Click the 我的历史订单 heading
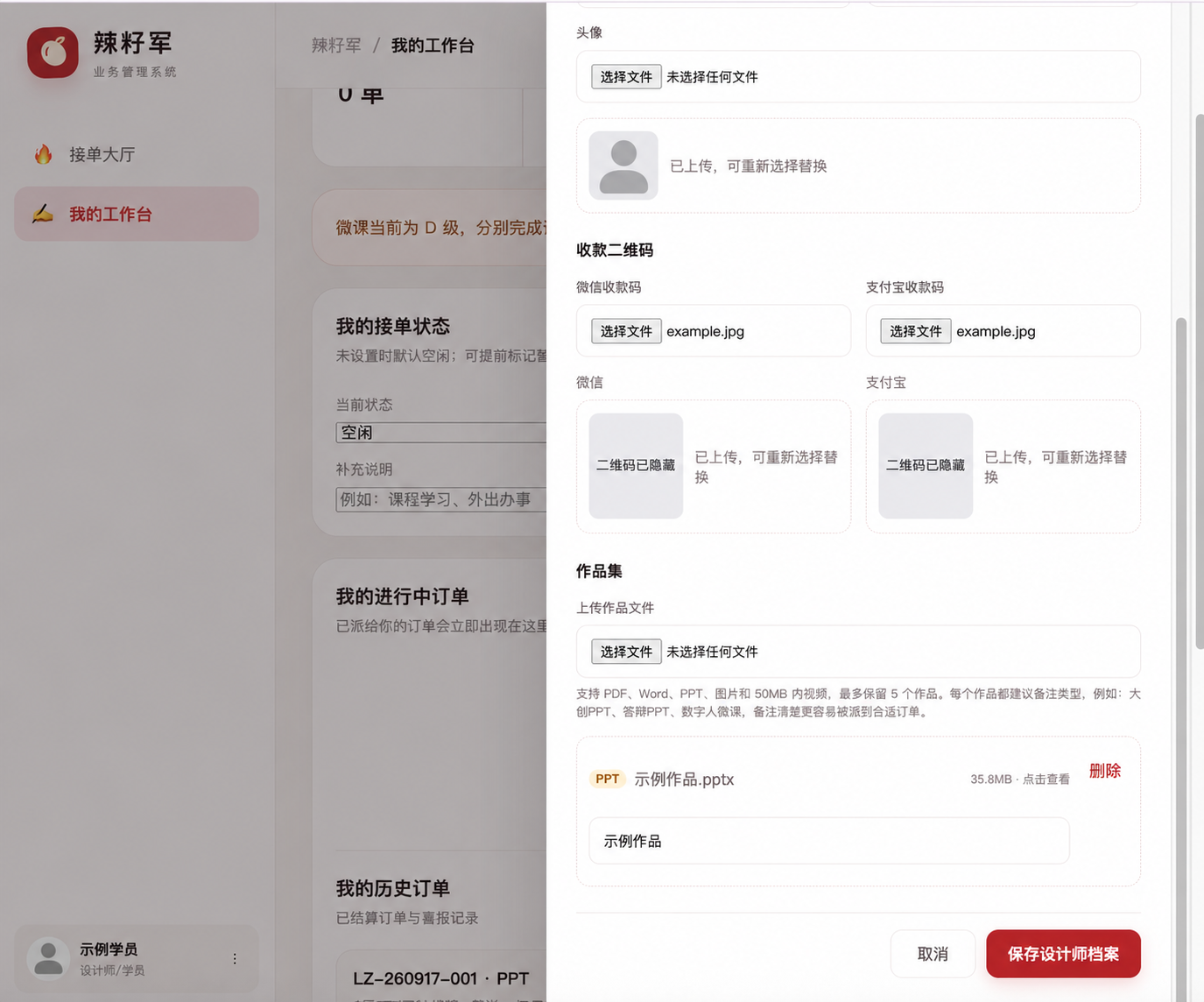The image size is (1204, 1002). coord(393,888)
